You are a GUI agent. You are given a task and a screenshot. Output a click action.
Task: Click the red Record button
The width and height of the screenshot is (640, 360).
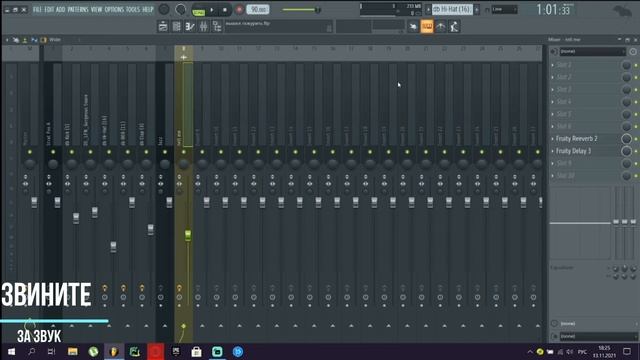click(x=239, y=9)
